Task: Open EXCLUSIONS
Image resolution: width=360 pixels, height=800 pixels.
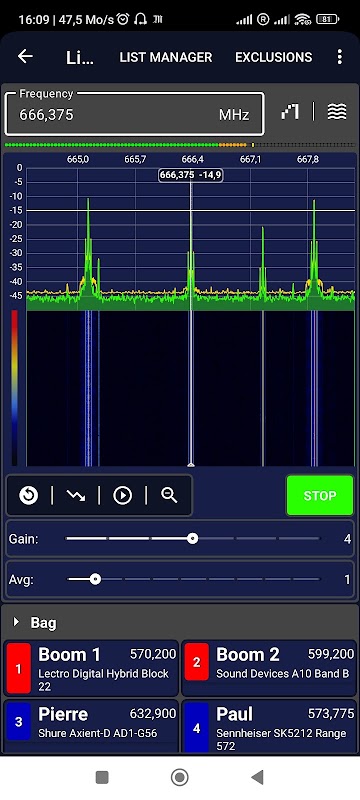Action: point(273,57)
